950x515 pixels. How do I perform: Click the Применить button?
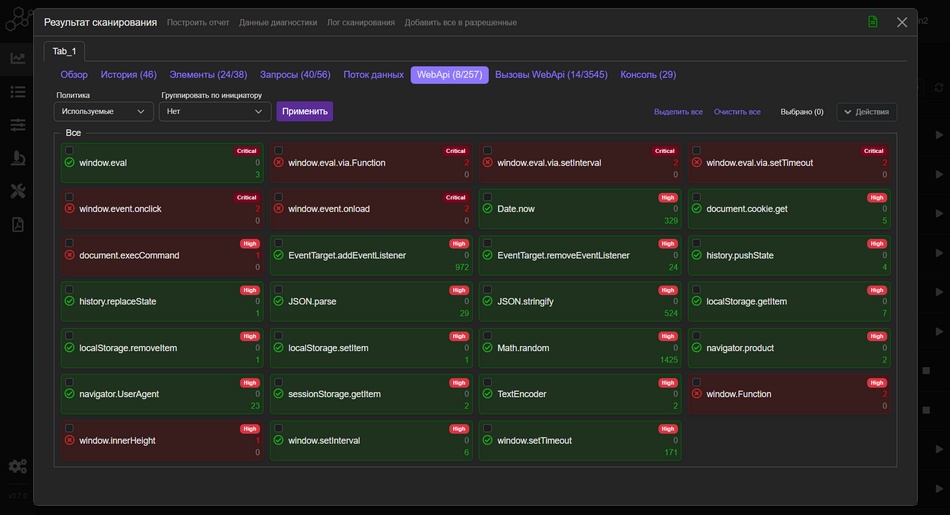(305, 112)
